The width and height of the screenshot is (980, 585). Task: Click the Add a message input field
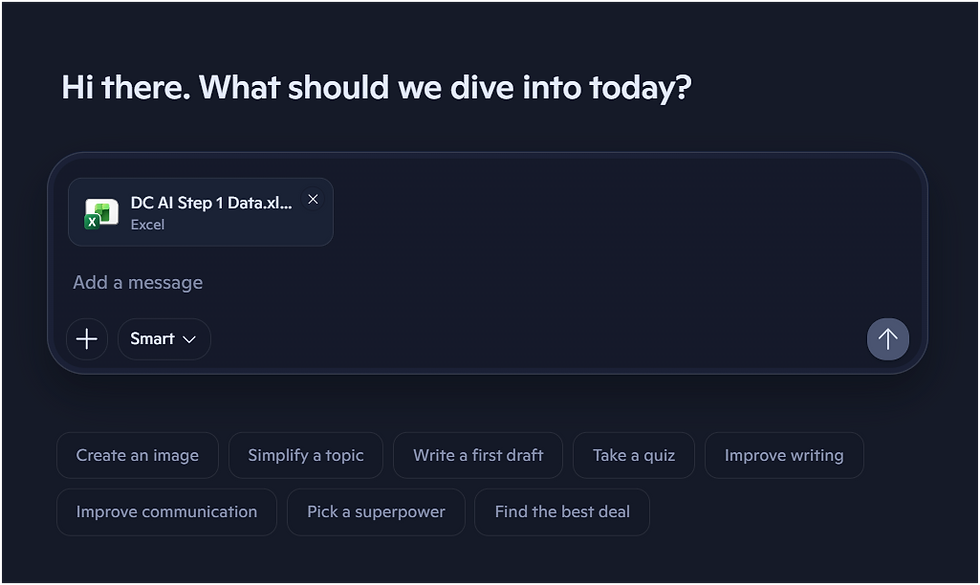[400, 283]
